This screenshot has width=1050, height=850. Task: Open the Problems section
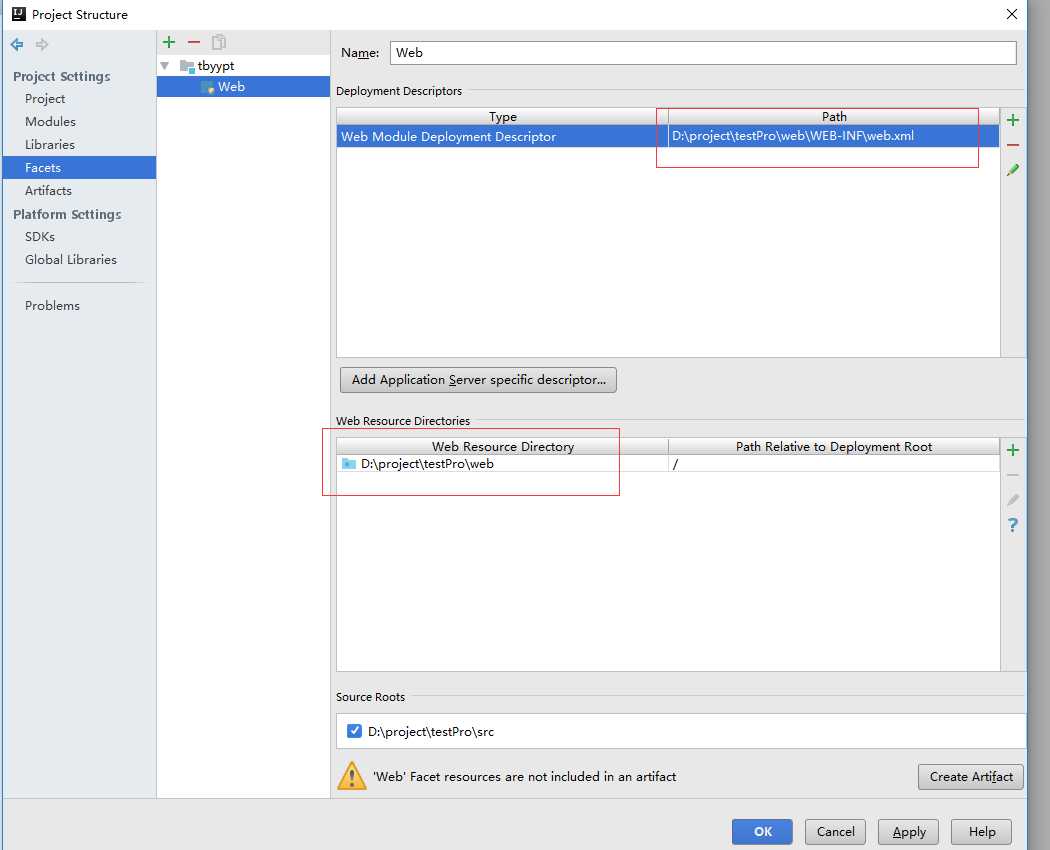tap(52, 305)
